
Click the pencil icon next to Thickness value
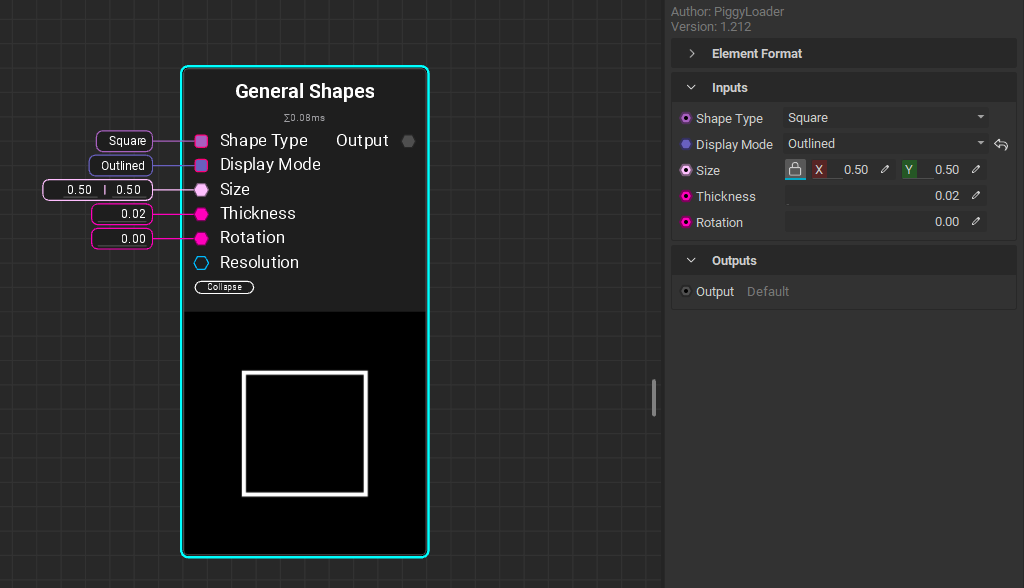(x=976, y=196)
